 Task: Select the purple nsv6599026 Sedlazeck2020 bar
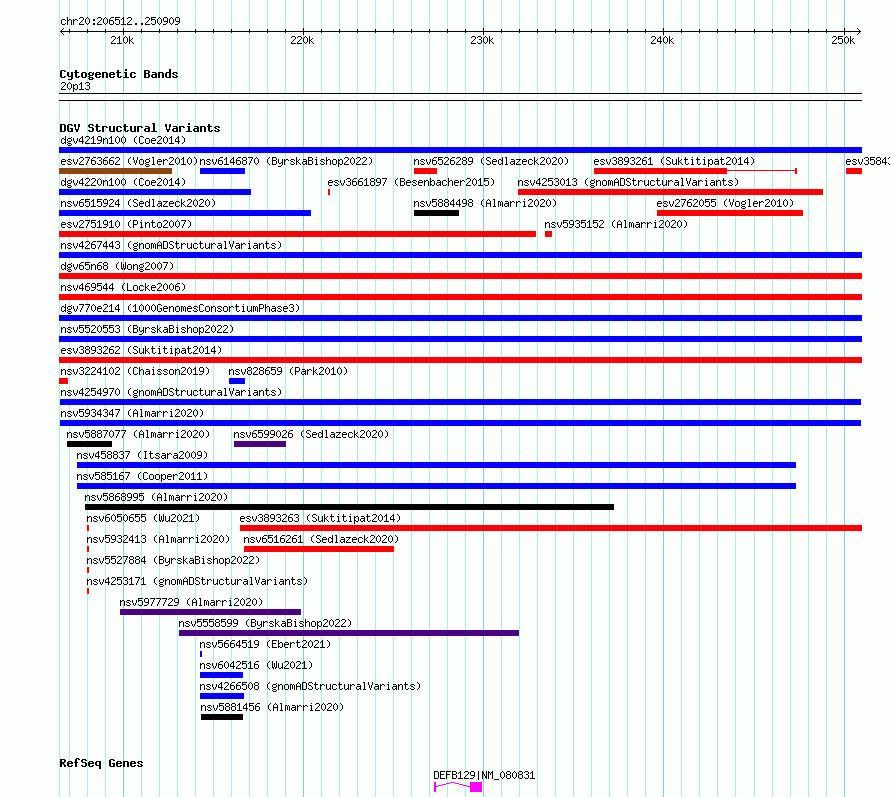click(x=260, y=444)
